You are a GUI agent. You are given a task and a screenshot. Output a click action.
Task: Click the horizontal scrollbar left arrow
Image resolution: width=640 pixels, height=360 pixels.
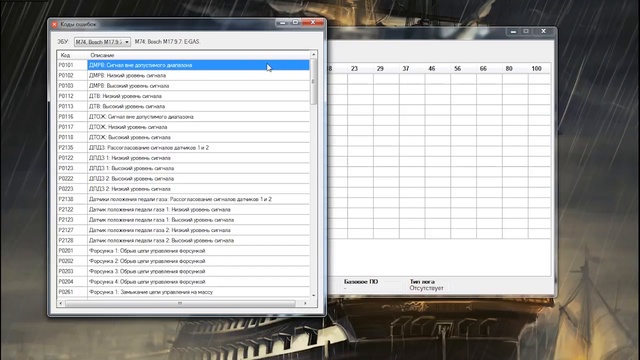[x=61, y=303]
